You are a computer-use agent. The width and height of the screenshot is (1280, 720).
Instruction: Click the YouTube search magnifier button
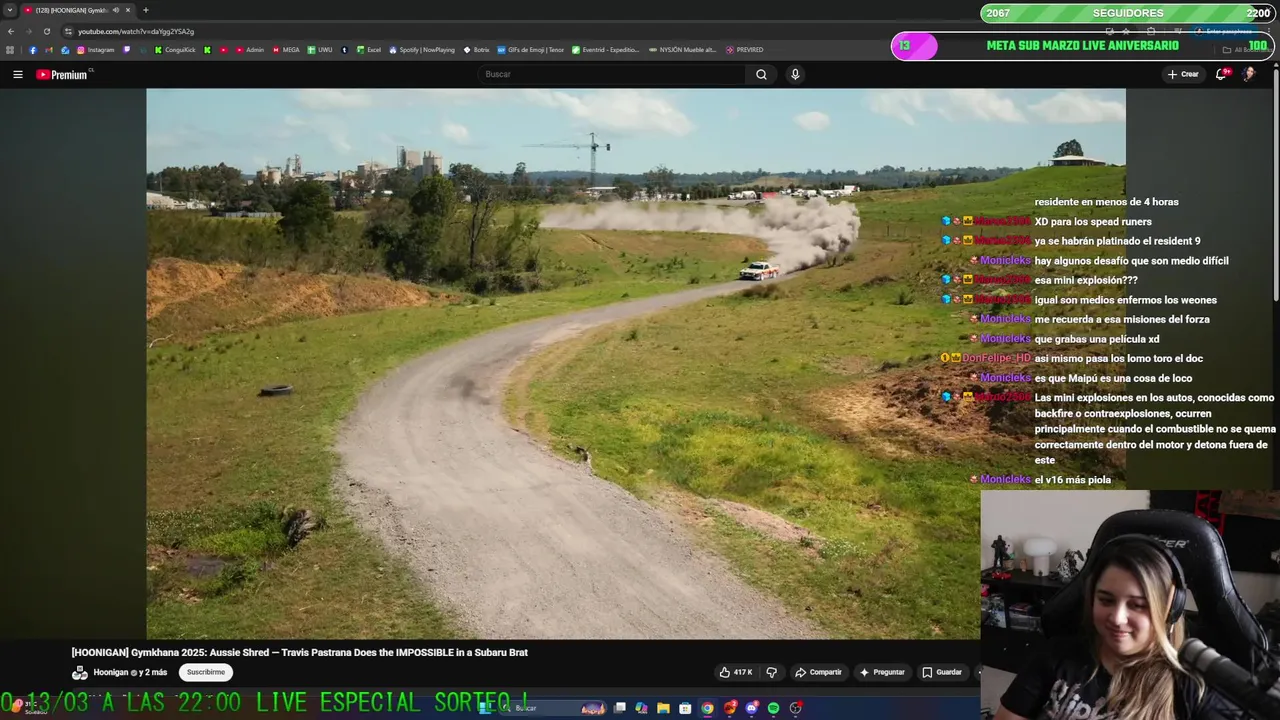761,74
